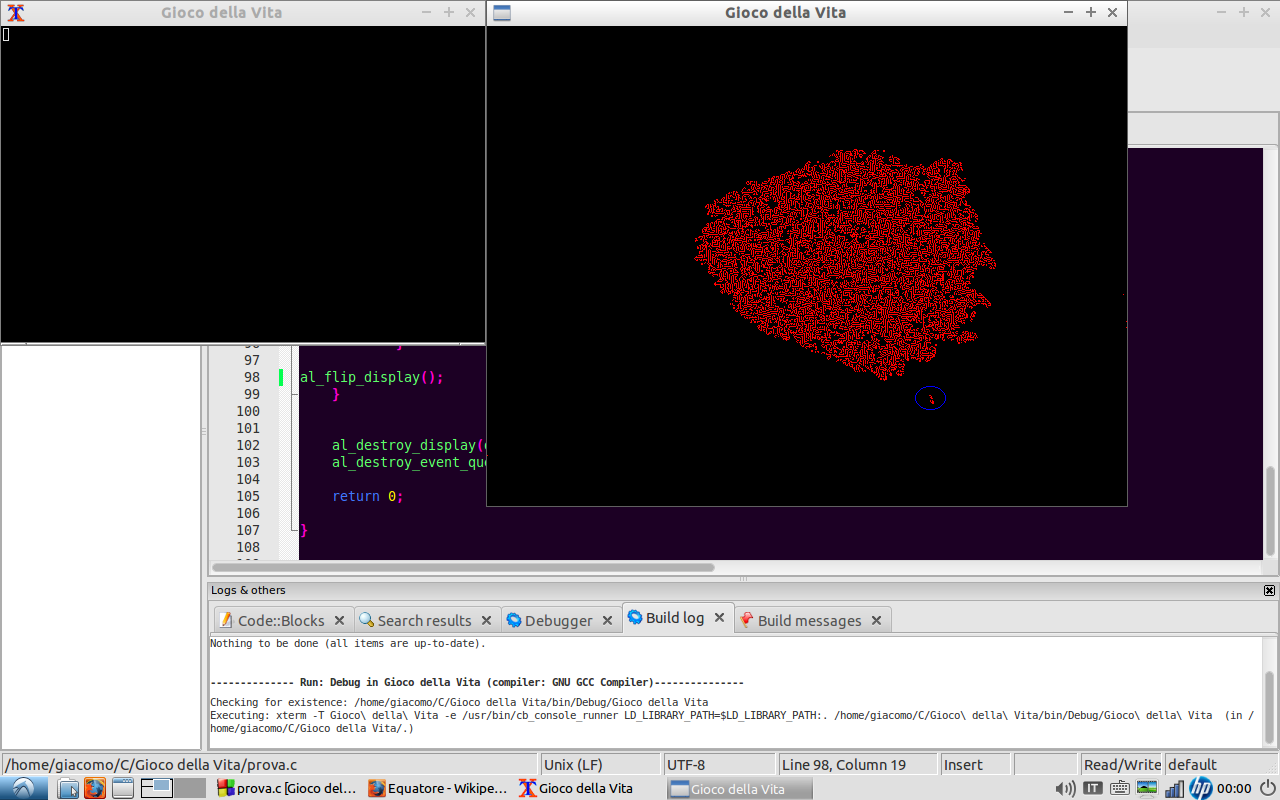Image resolution: width=1280 pixels, height=800 pixels.
Task: Close the Search results tab
Action: point(487,620)
